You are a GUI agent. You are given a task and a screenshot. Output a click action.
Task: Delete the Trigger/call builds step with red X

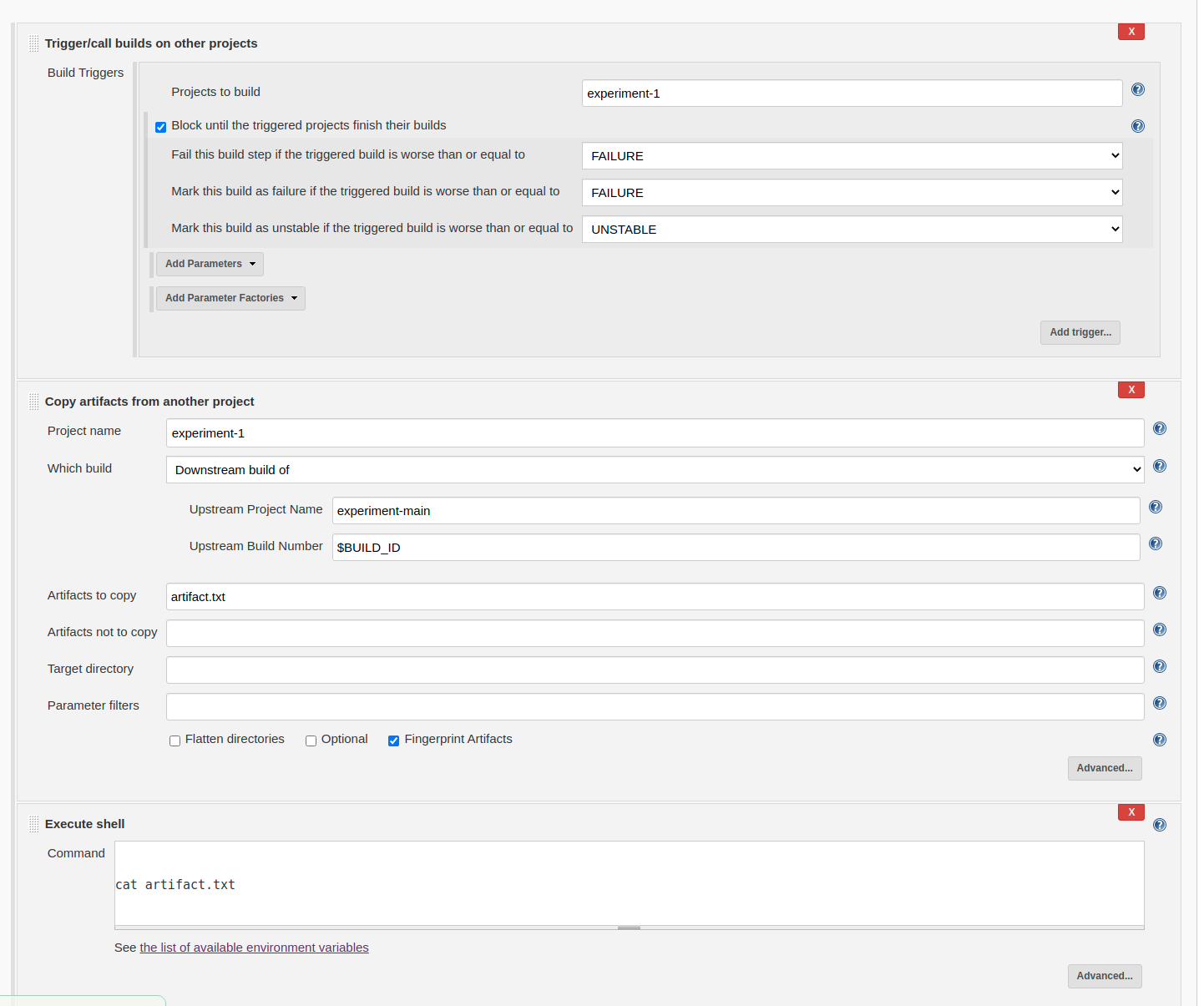(x=1131, y=32)
